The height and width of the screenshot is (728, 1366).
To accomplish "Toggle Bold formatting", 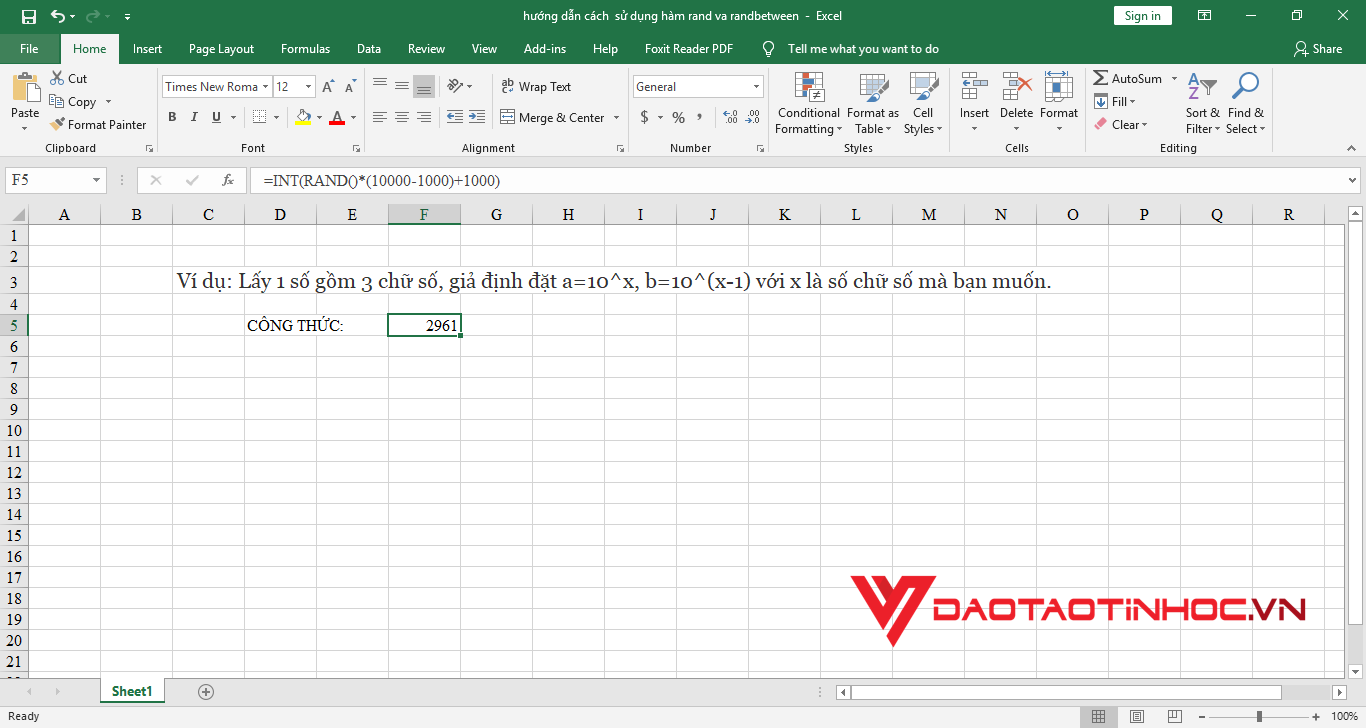I will (172, 118).
